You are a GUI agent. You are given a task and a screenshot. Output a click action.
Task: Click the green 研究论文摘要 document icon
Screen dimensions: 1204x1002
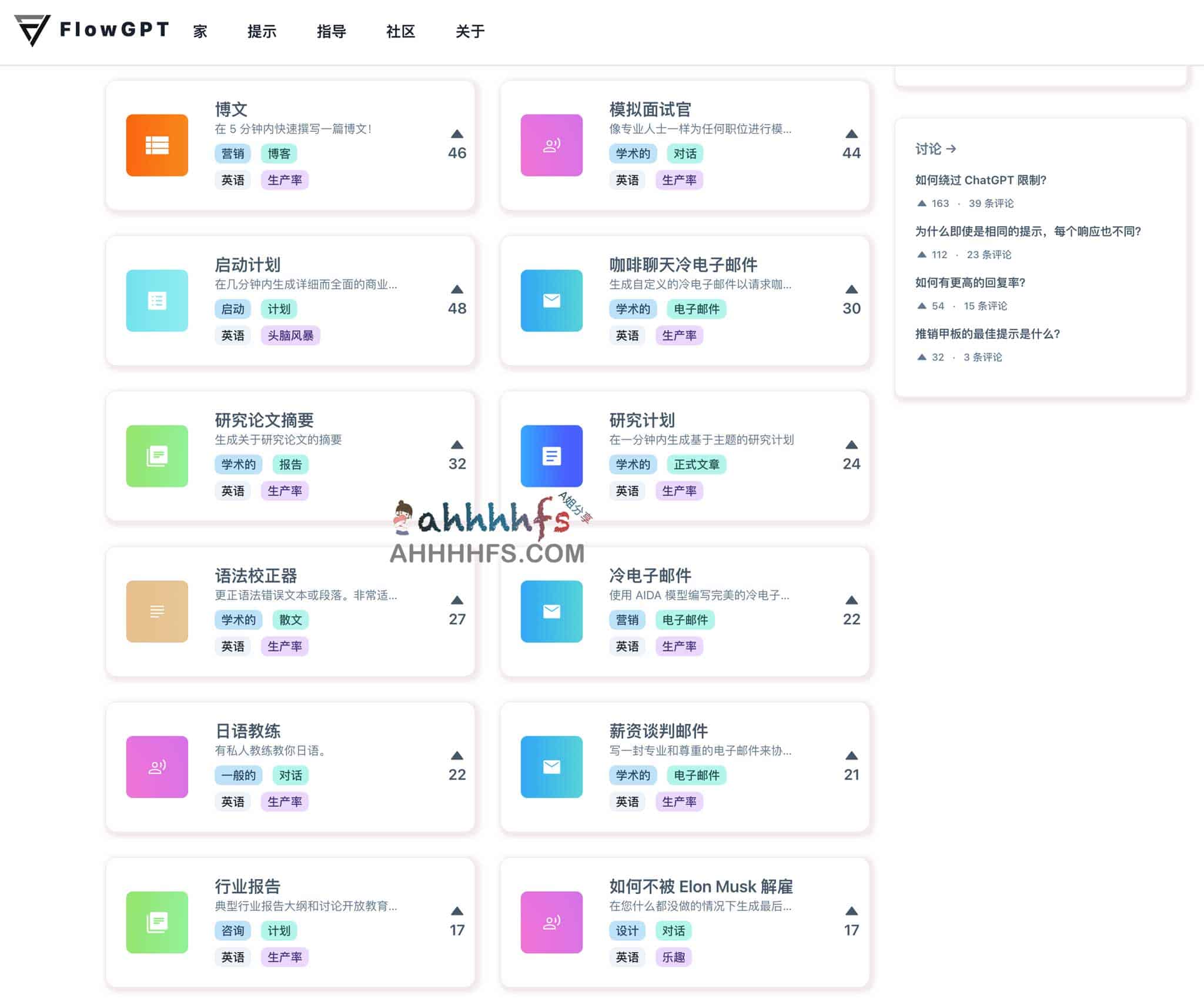(x=156, y=457)
